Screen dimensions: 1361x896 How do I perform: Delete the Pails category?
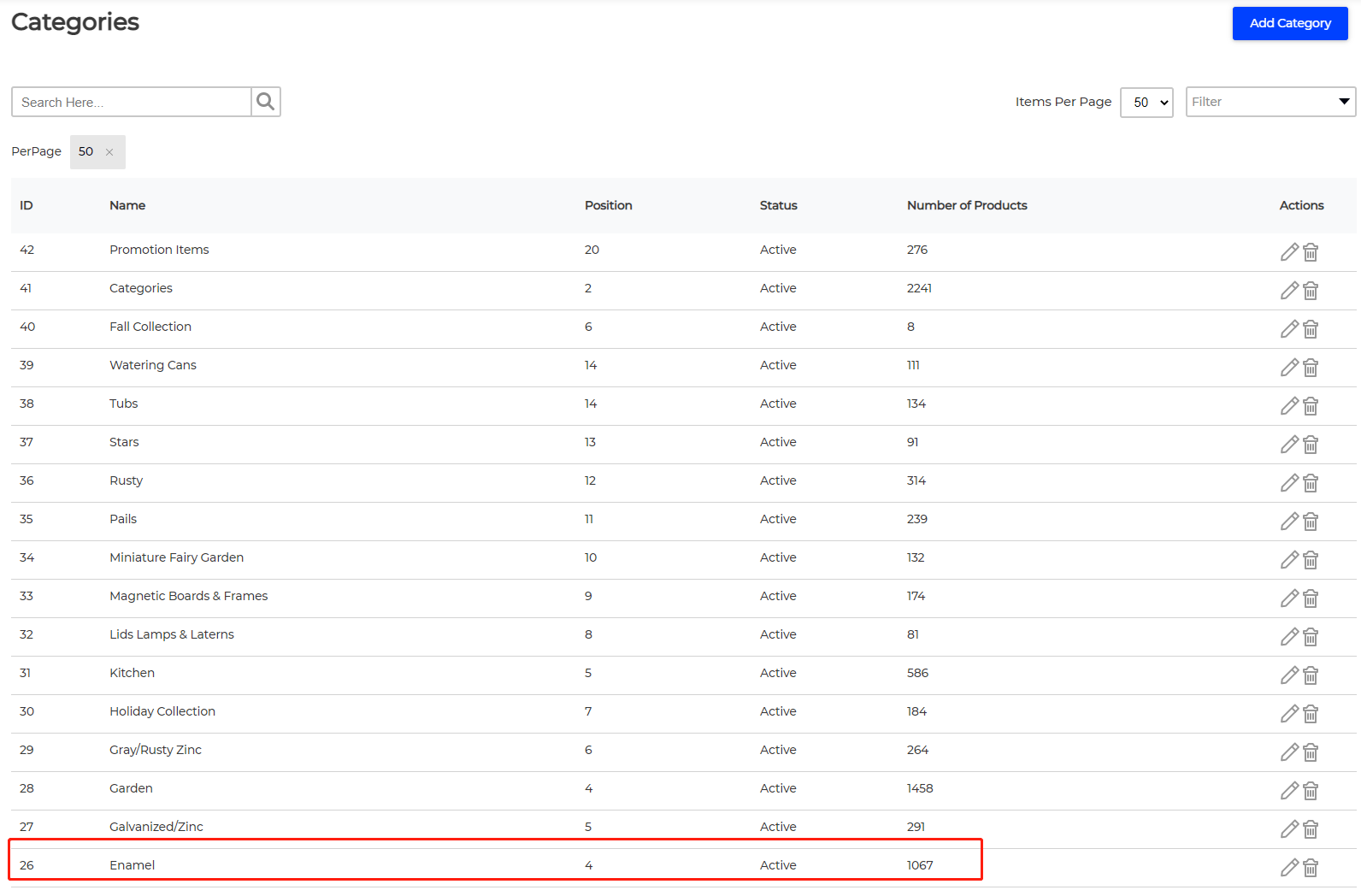click(x=1311, y=522)
